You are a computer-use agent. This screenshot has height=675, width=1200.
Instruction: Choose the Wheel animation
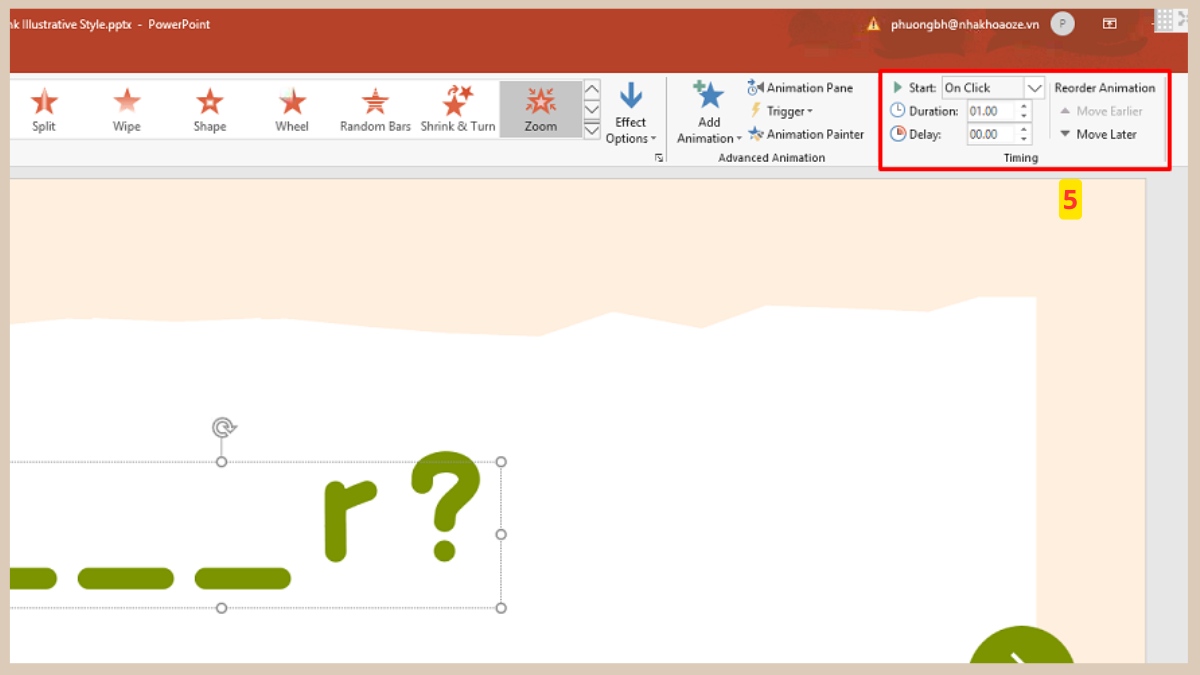click(291, 105)
